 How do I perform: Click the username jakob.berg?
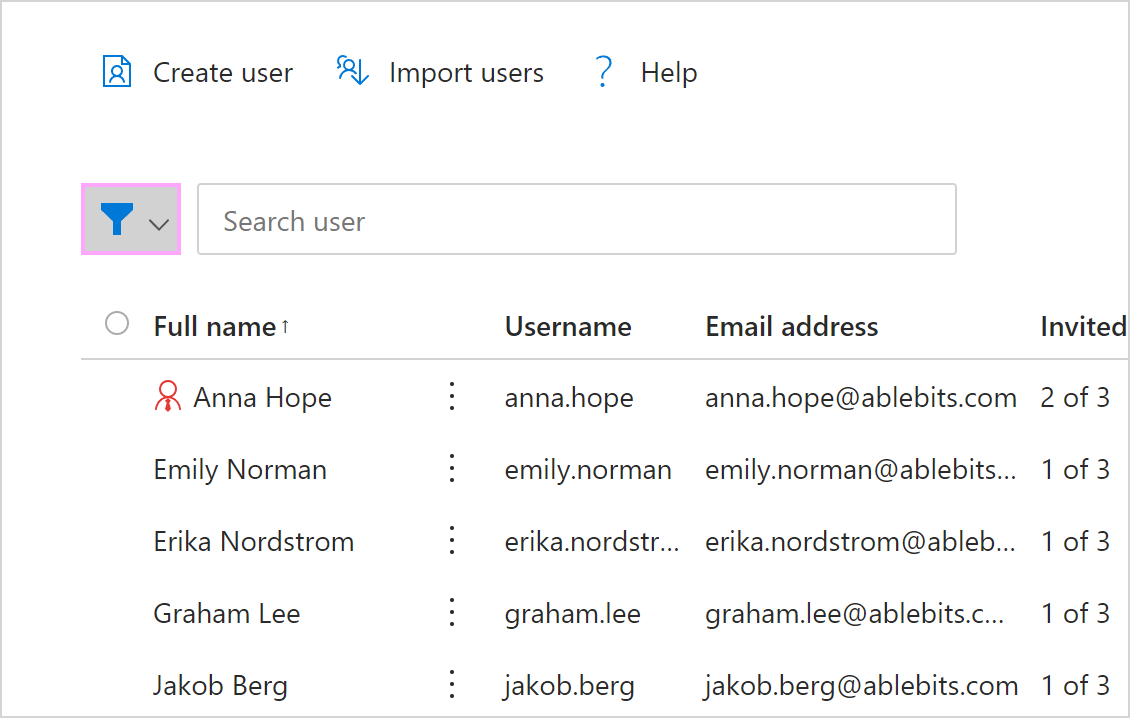[x=569, y=686]
